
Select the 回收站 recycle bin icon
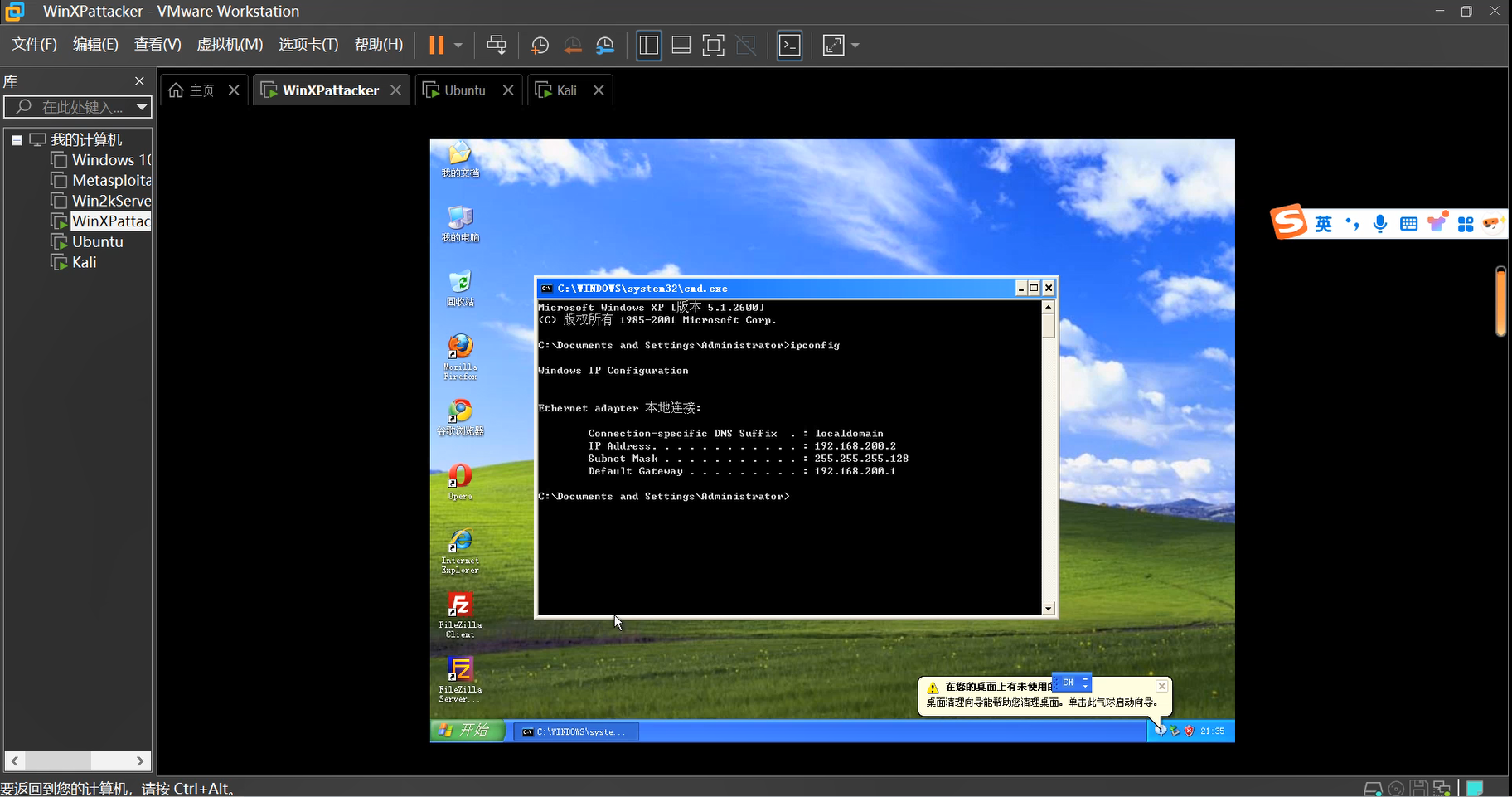pyautogui.click(x=460, y=289)
